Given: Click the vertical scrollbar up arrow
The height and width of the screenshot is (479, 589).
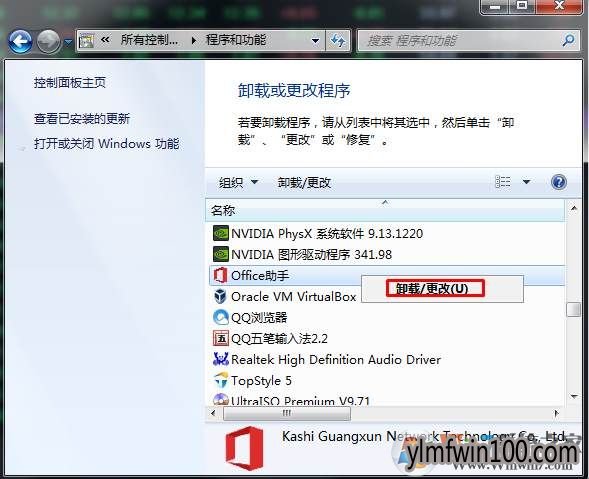Looking at the screenshot, I should [574, 208].
